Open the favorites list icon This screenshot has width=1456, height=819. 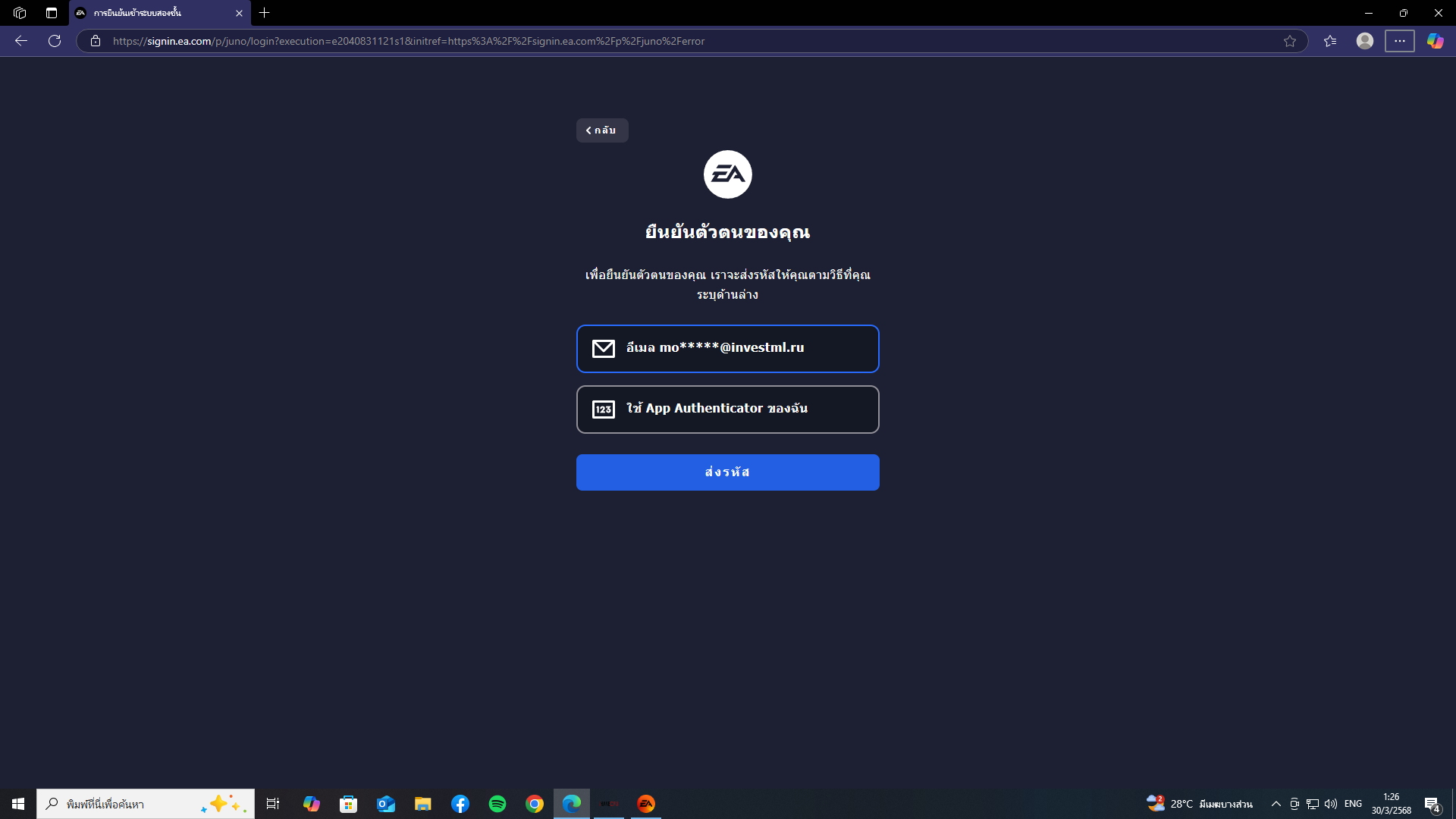1330,41
